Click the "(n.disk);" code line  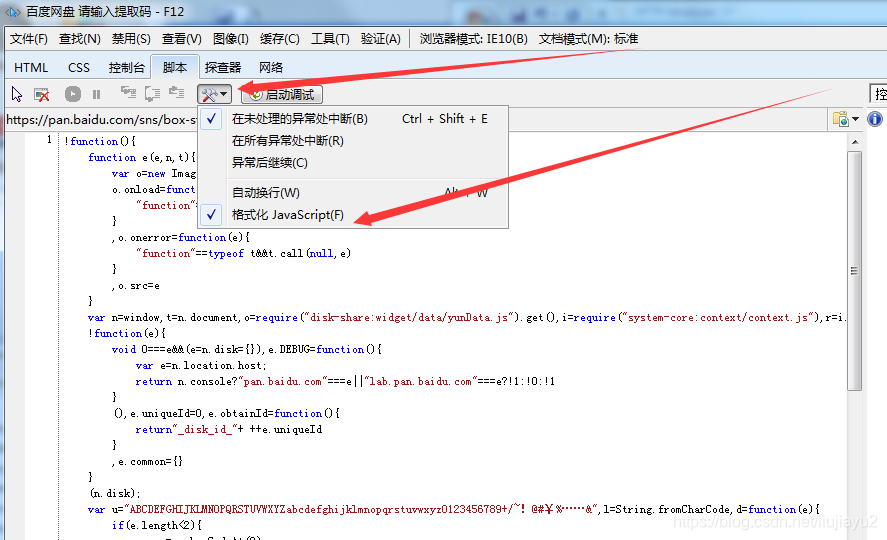[x=115, y=494]
